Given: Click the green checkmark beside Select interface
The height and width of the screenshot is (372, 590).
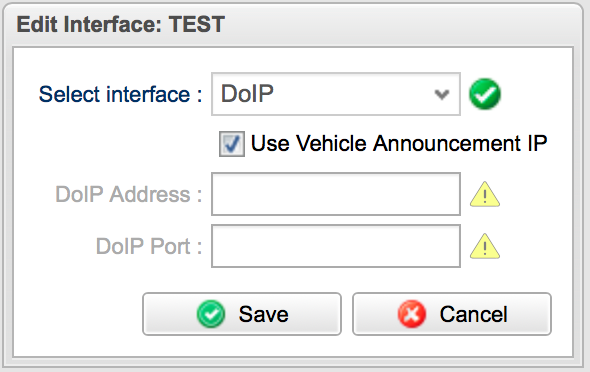Looking at the screenshot, I should tap(485, 94).
